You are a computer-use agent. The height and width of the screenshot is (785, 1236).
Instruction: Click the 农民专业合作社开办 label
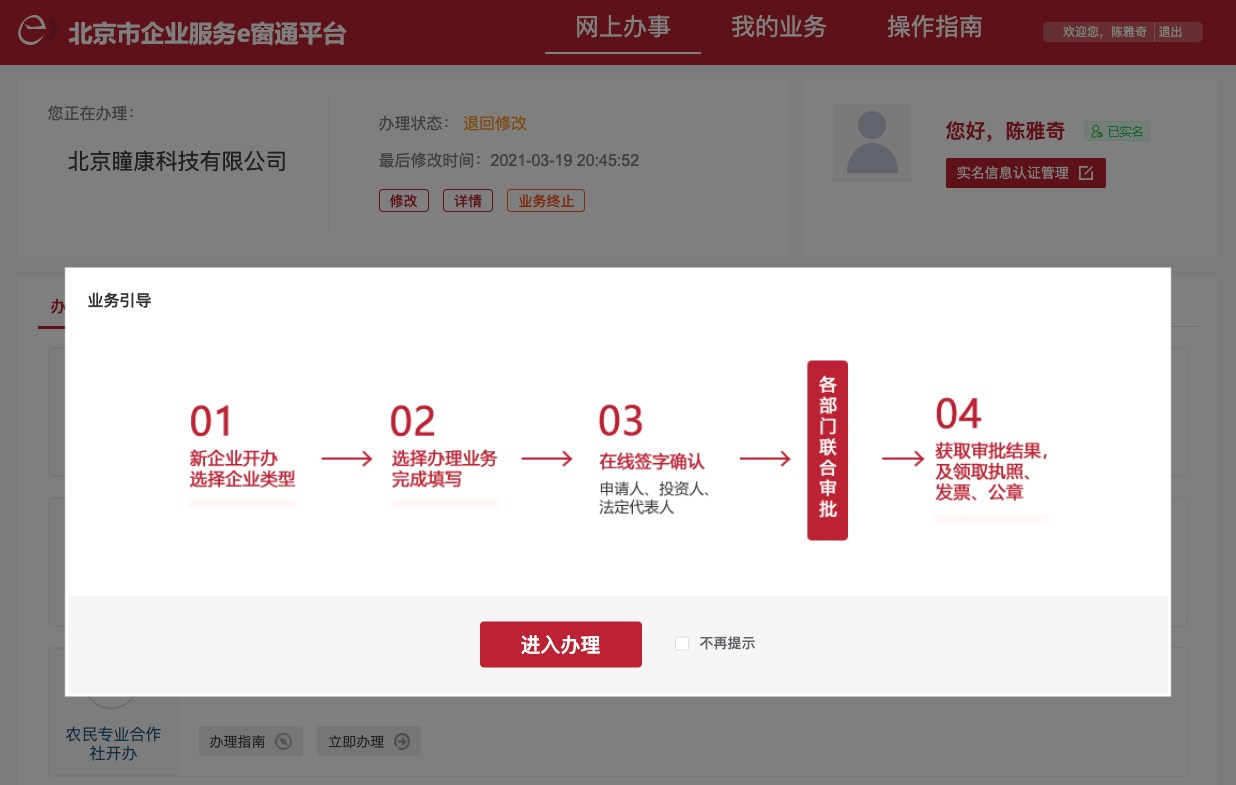[x=113, y=743]
